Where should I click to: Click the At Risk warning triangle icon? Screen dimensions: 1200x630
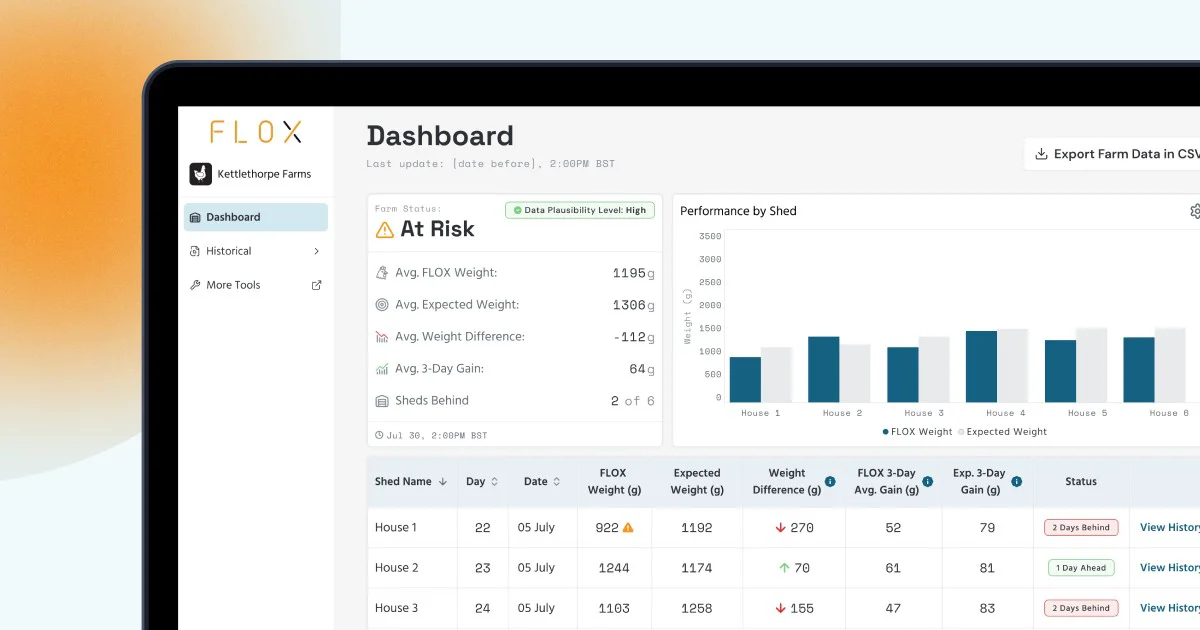click(x=385, y=230)
